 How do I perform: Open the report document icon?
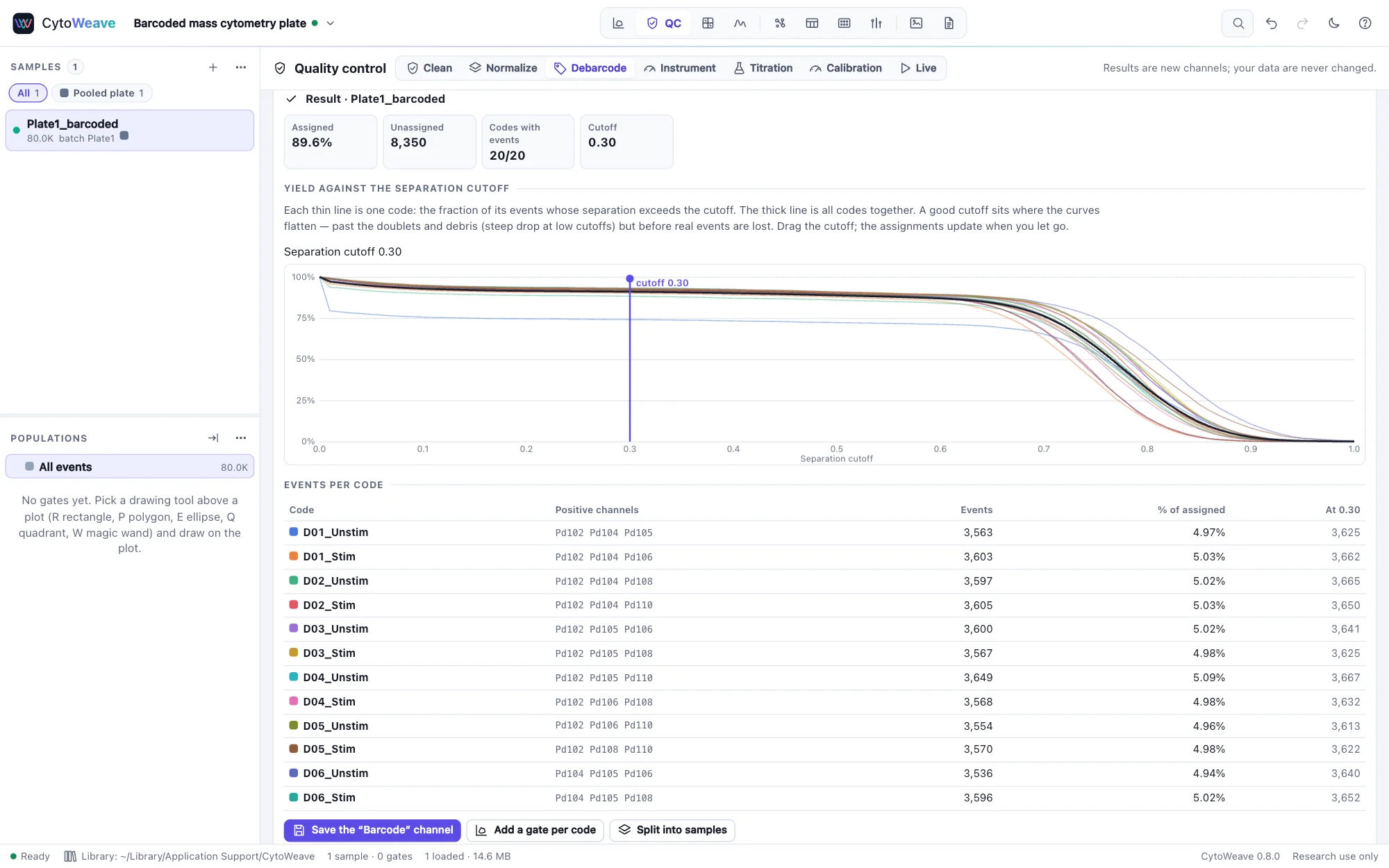pos(949,23)
